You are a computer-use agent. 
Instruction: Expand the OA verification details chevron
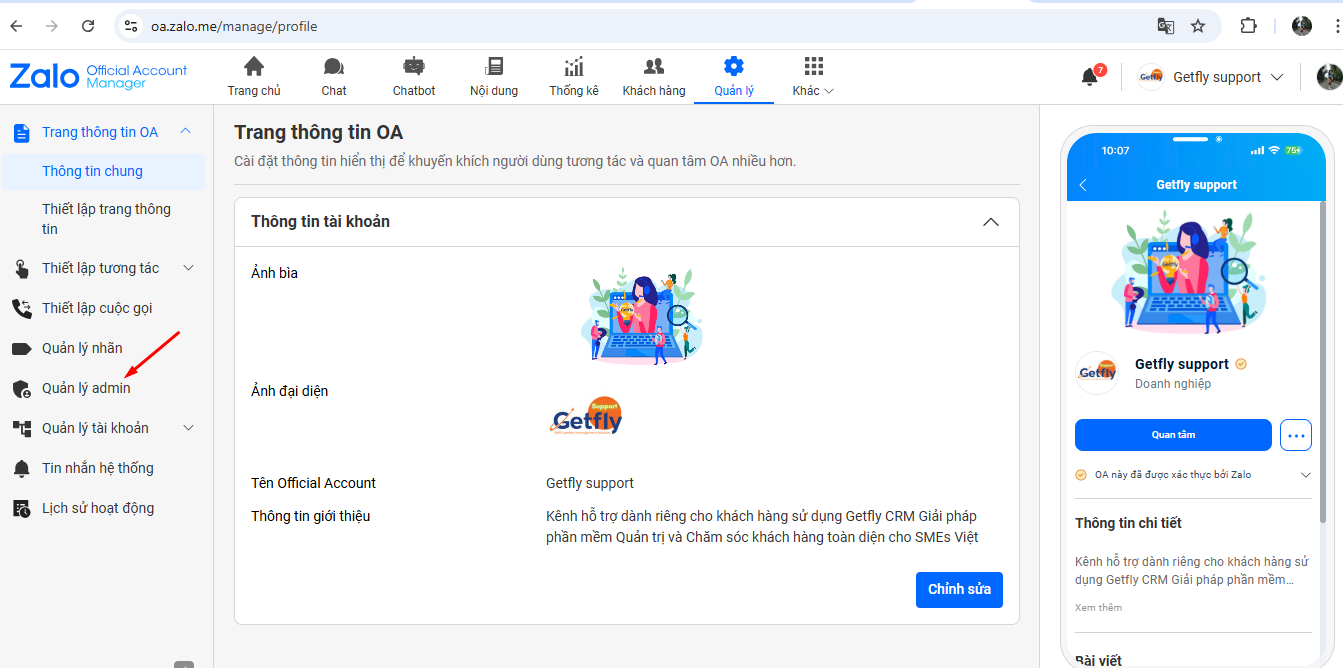click(1305, 475)
